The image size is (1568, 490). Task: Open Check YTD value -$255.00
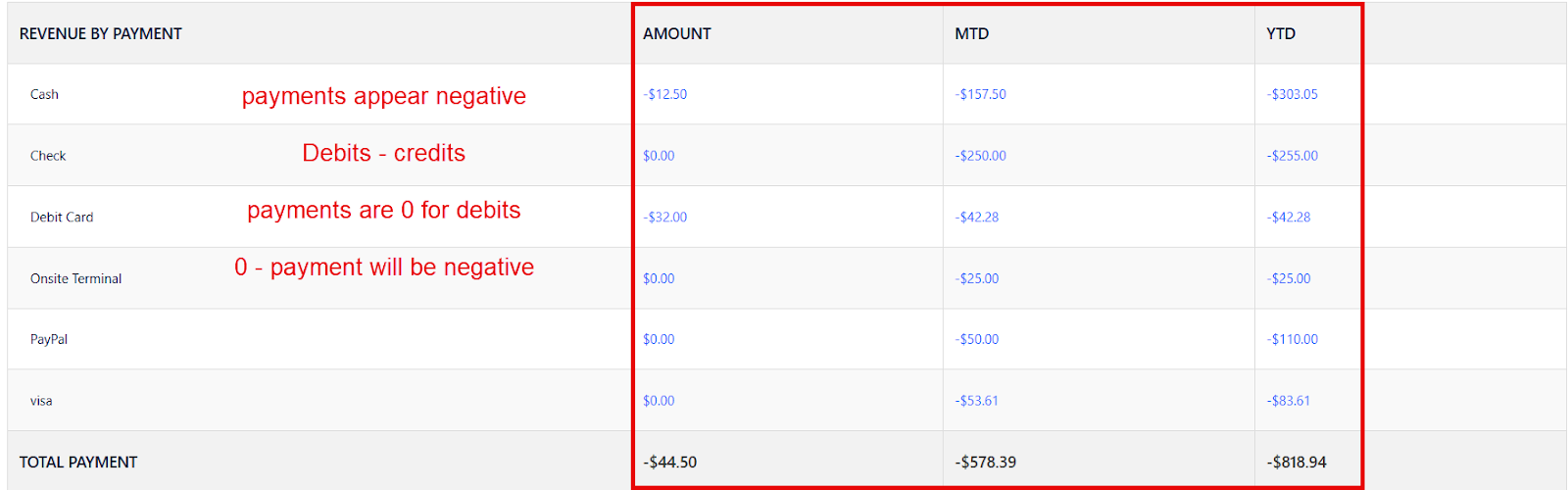pos(1292,156)
